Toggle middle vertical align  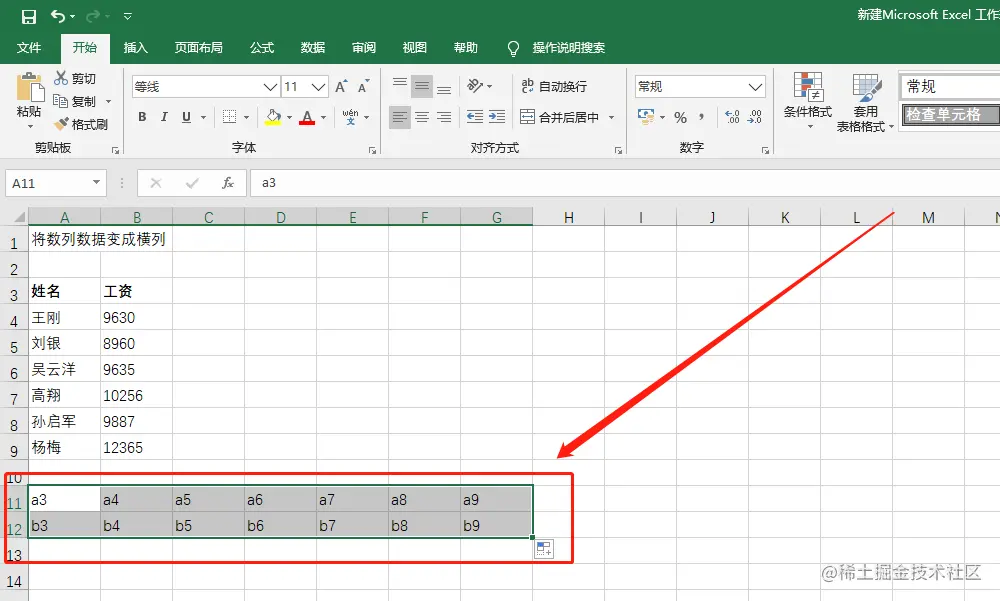[422, 86]
